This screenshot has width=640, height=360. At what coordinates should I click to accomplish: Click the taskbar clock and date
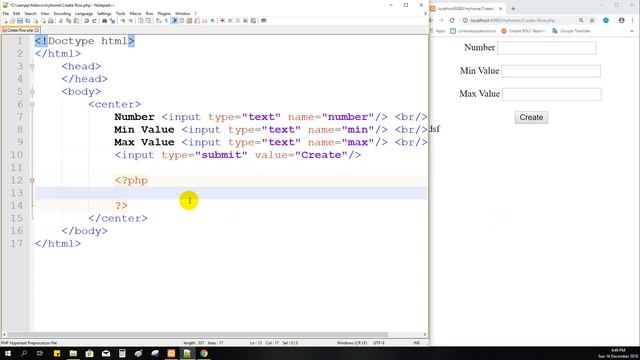pyautogui.click(x=618, y=353)
